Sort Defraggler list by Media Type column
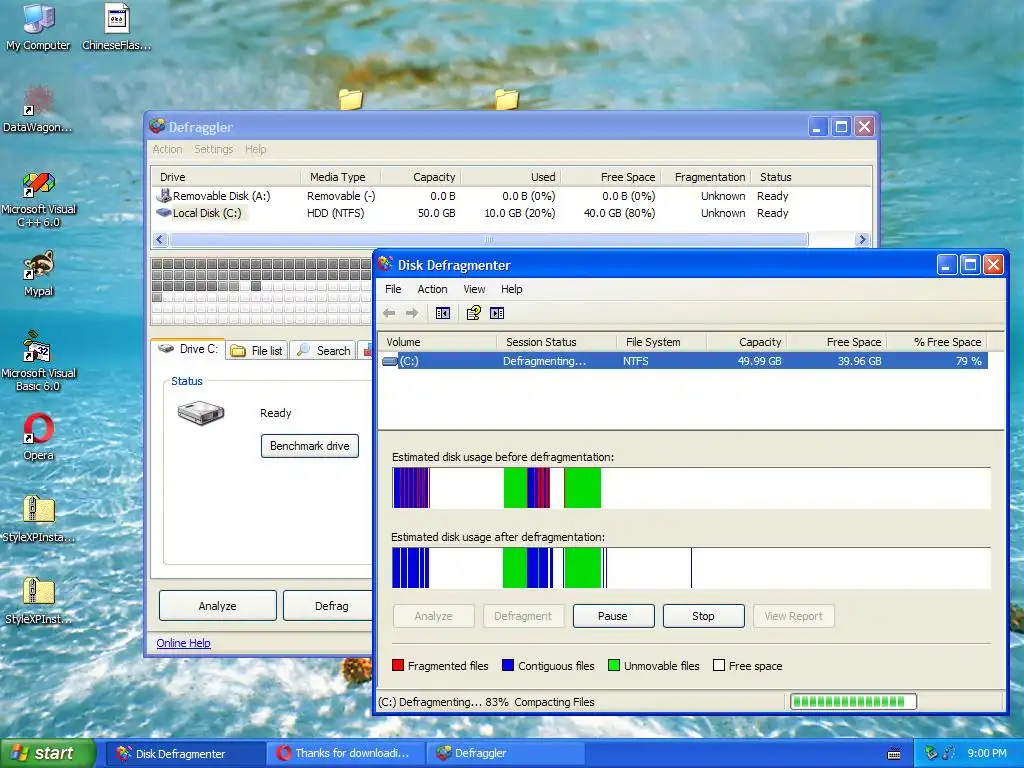The height and width of the screenshot is (768, 1024). point(340,177)
